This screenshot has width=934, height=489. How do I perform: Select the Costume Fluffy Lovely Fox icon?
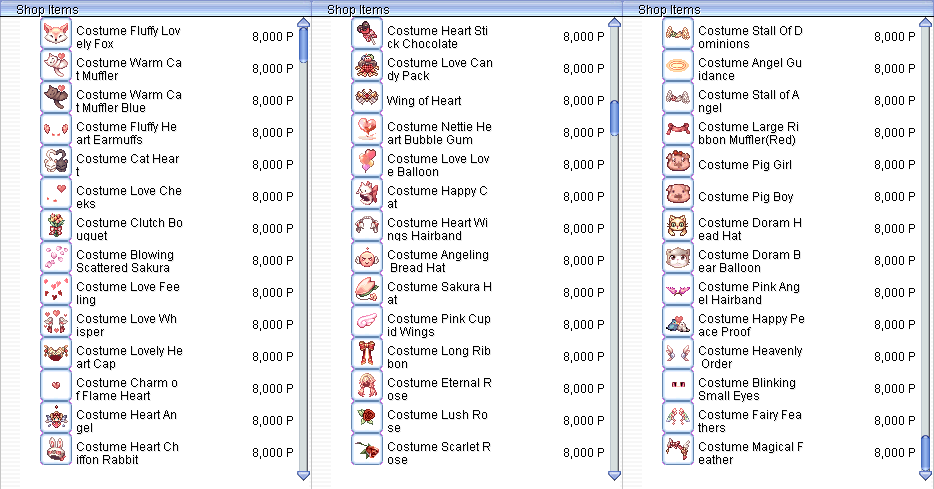click(56, 33)
